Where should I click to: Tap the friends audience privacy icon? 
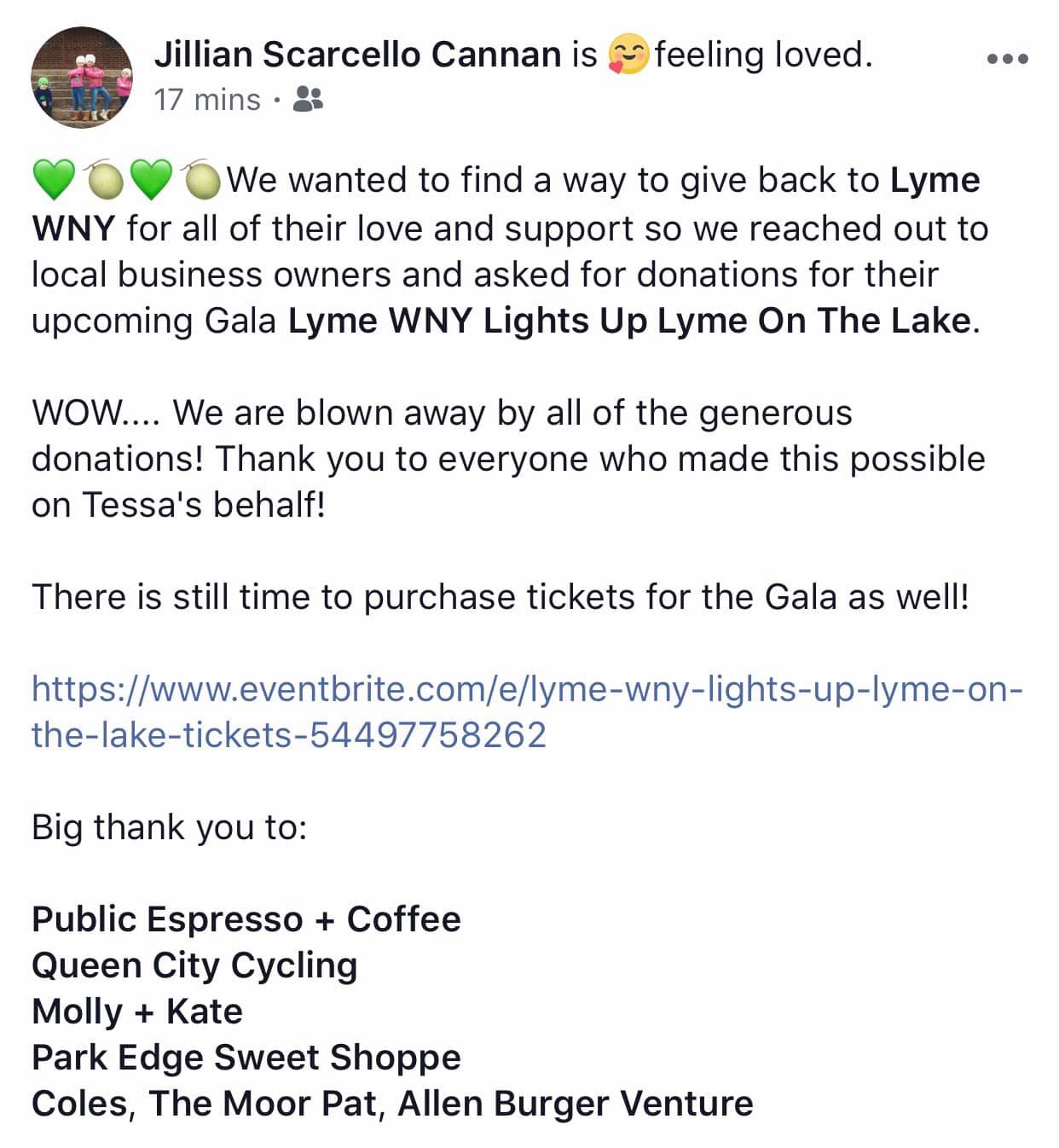308,100
